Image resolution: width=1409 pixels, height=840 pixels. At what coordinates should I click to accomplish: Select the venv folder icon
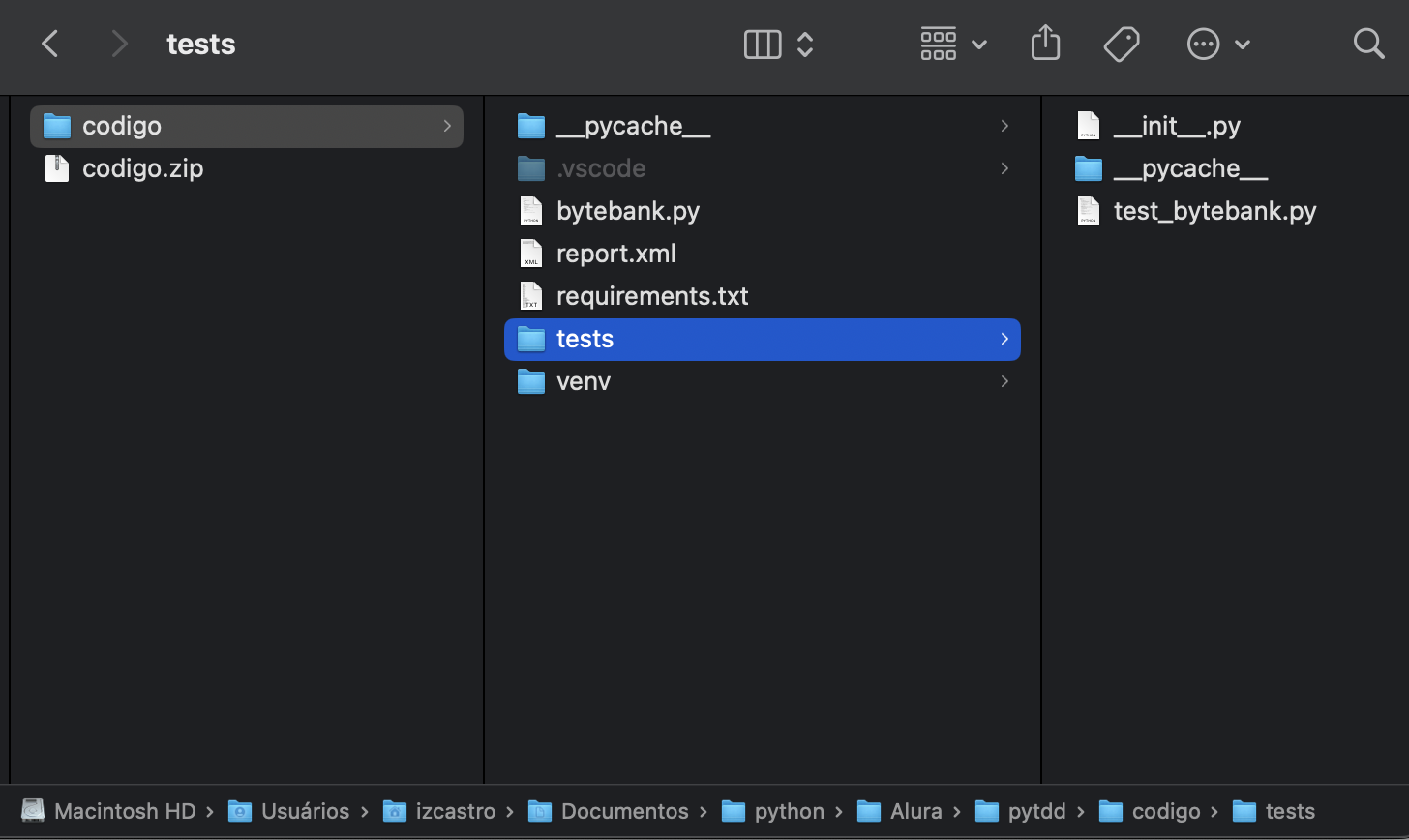531,381
